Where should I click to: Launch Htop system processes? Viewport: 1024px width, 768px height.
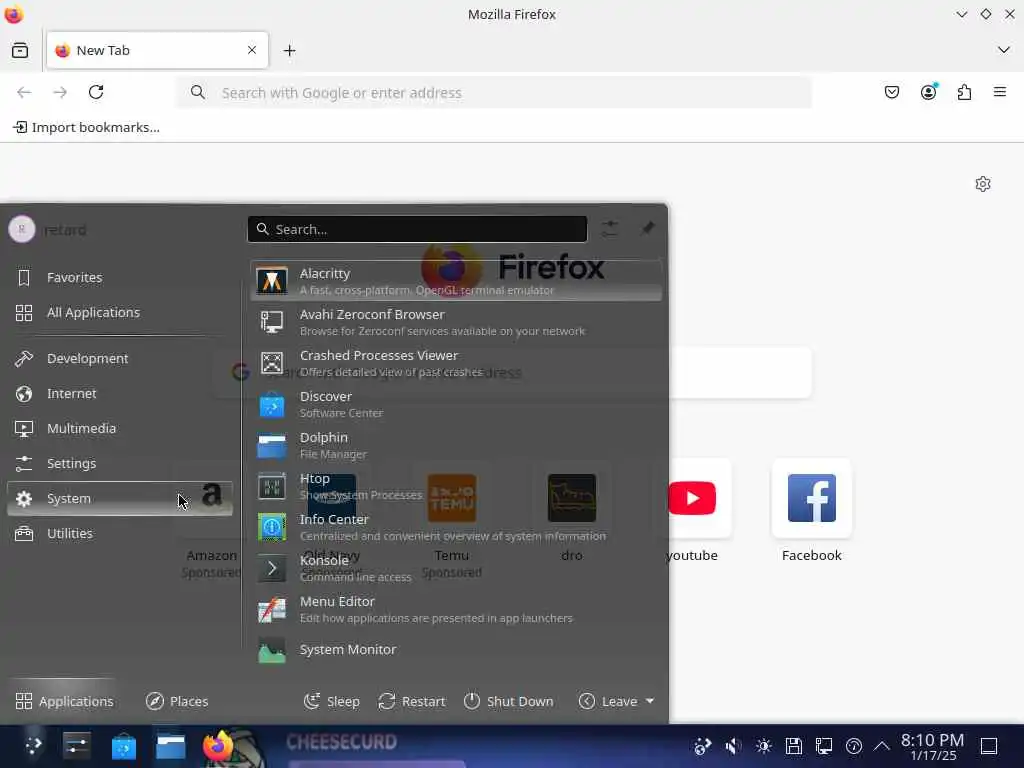(x=456, y=487)
